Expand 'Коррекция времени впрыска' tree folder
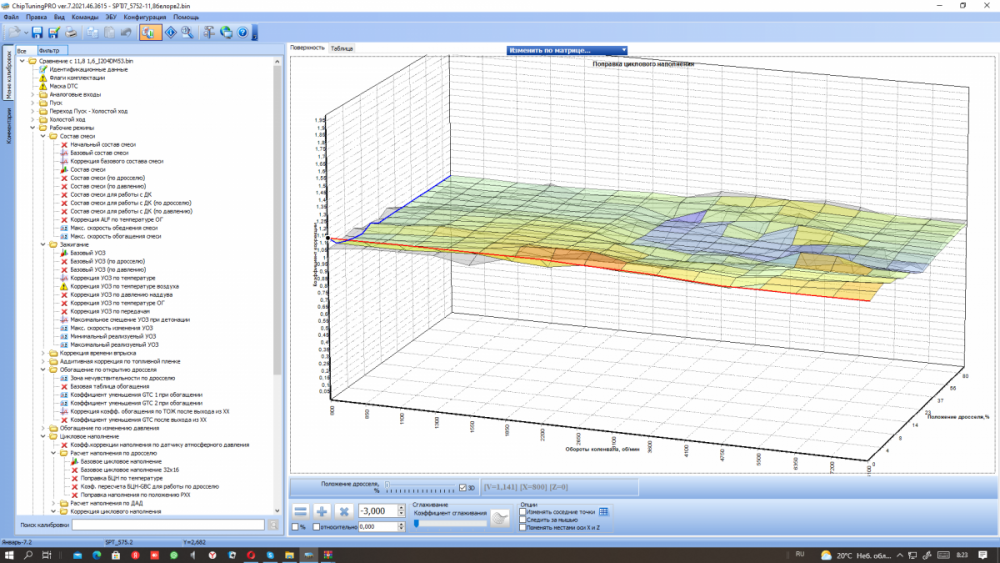This screenshot has width=1000, height=563. coord(41,353)
